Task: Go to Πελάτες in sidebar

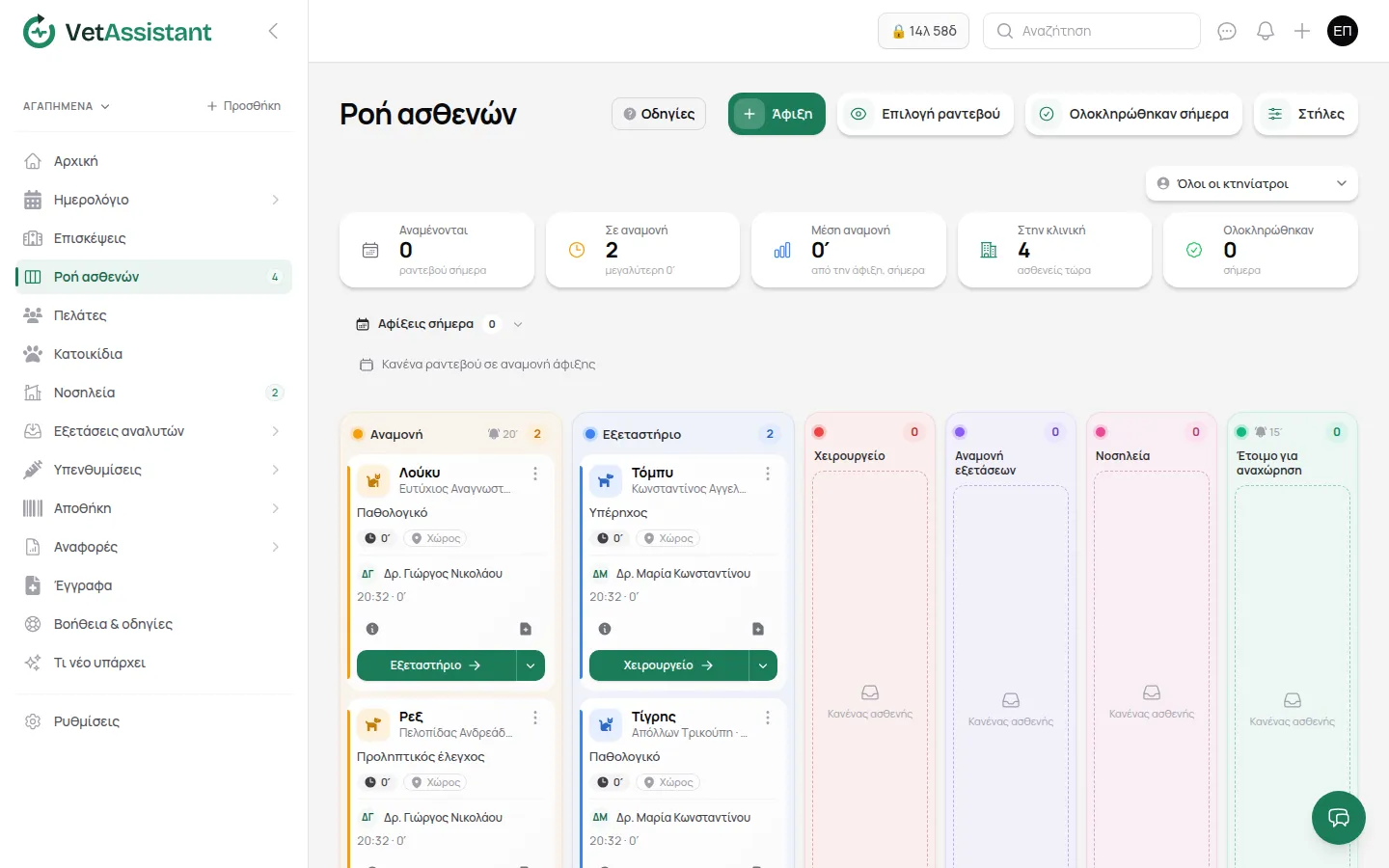Action: pyautogui.click(x=154, y=315)
